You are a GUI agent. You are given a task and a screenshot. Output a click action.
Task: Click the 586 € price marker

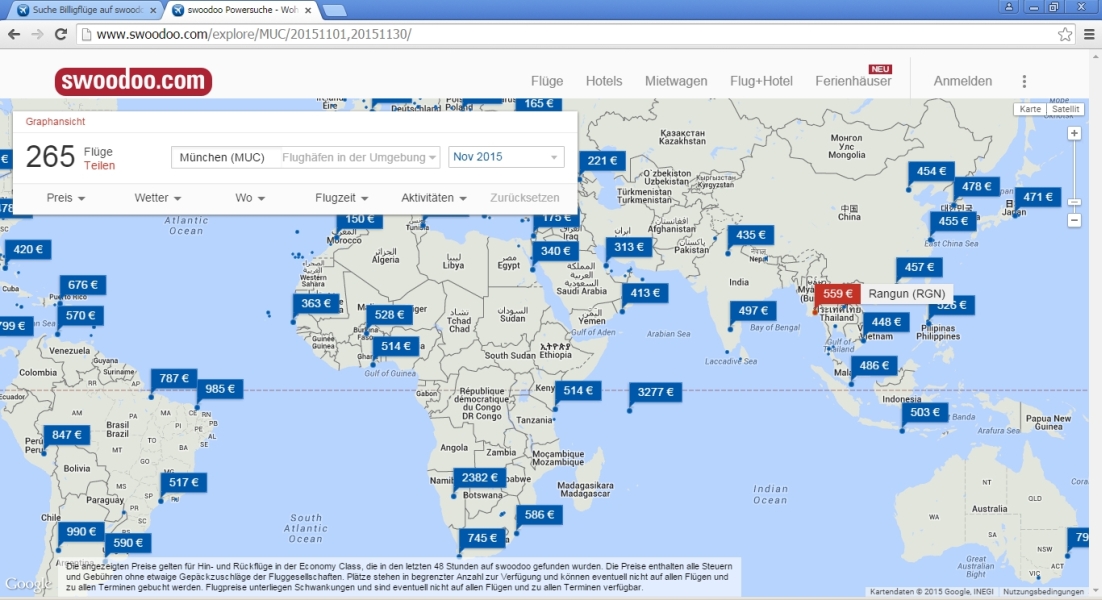coord(539,515)
